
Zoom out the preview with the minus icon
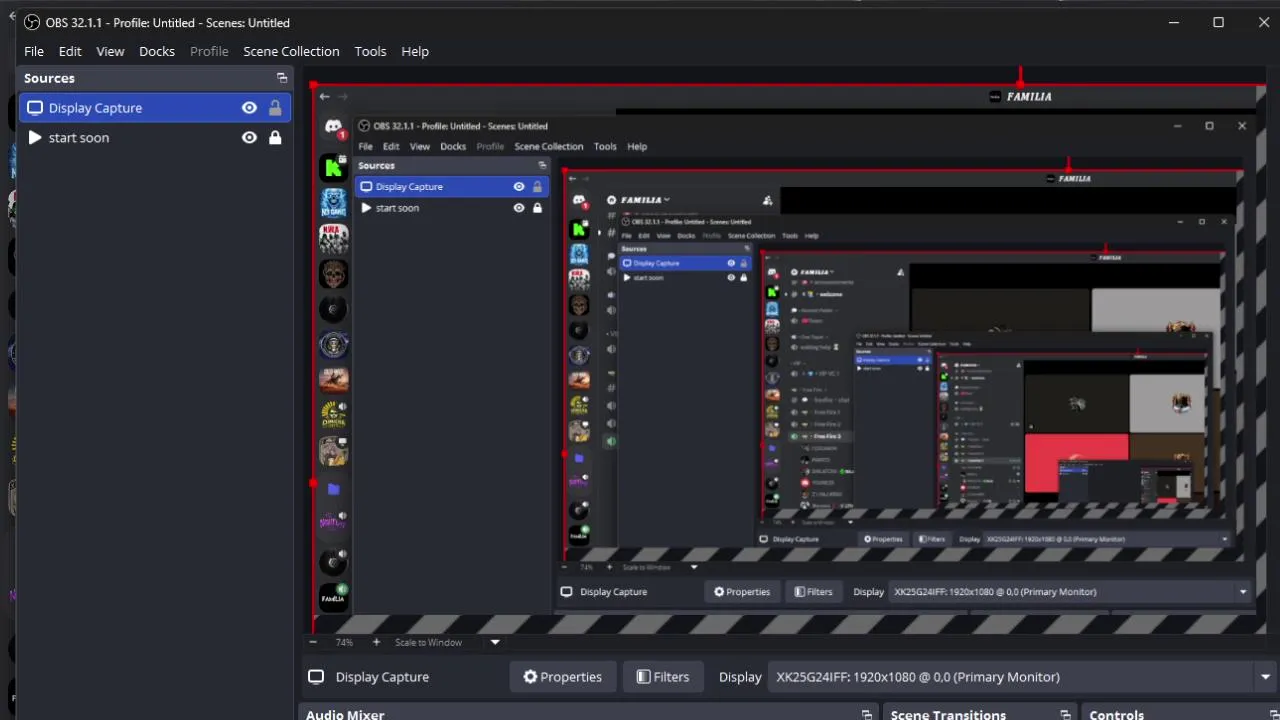tap(313, 642)
